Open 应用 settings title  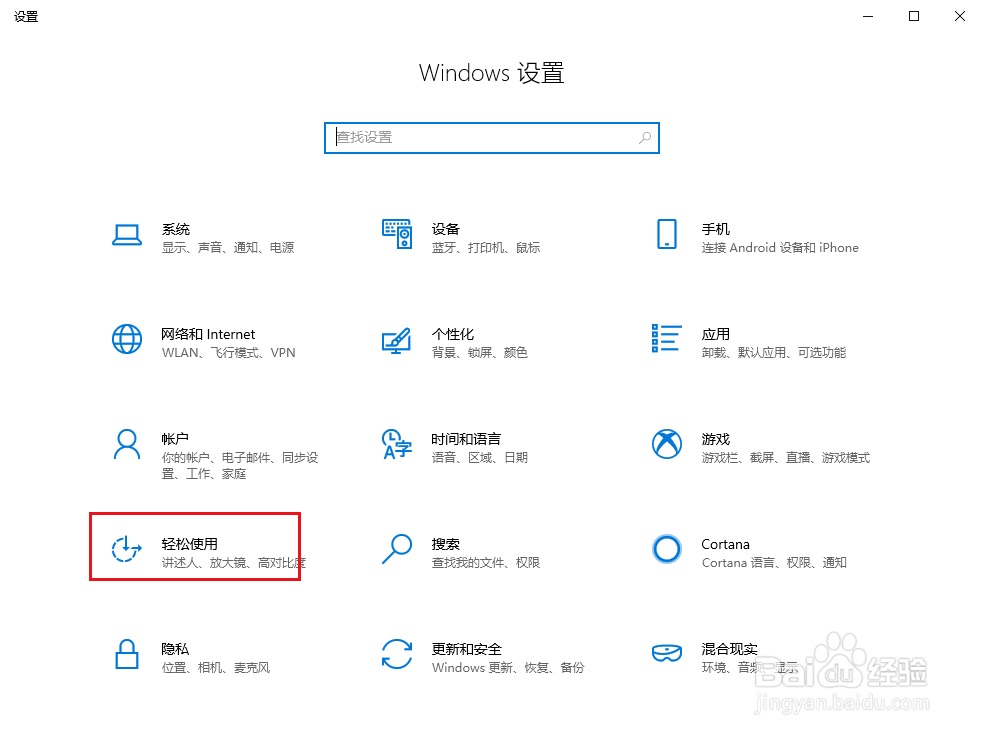click(715, 334)
